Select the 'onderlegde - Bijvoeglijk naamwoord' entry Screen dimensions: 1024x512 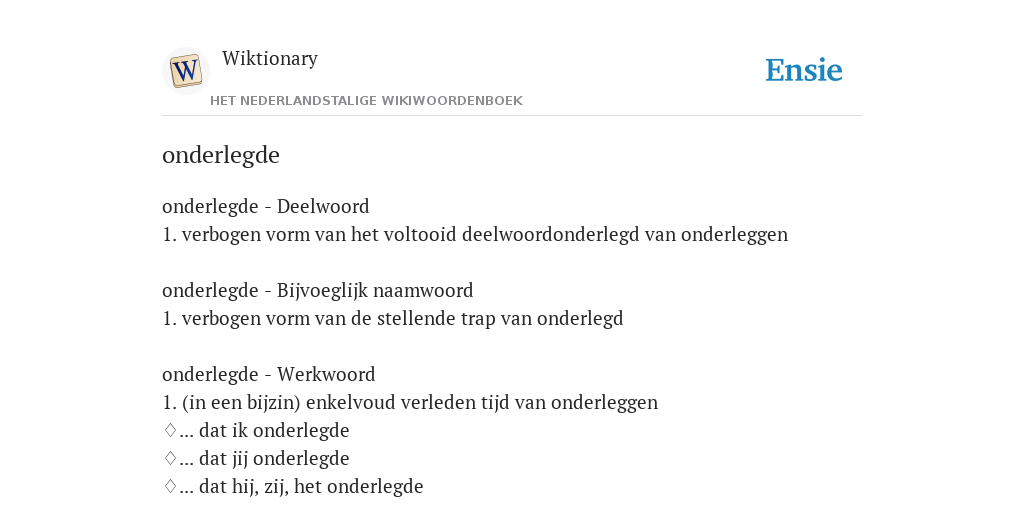tap(318, 290)
